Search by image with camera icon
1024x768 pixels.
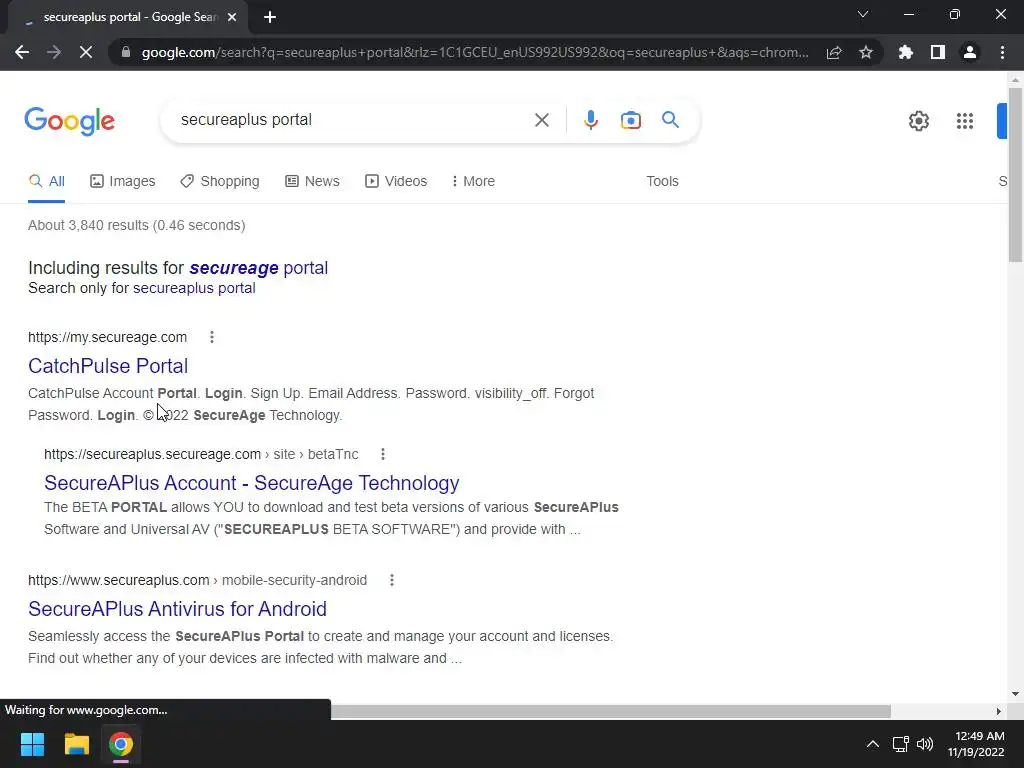click(631, 120)
